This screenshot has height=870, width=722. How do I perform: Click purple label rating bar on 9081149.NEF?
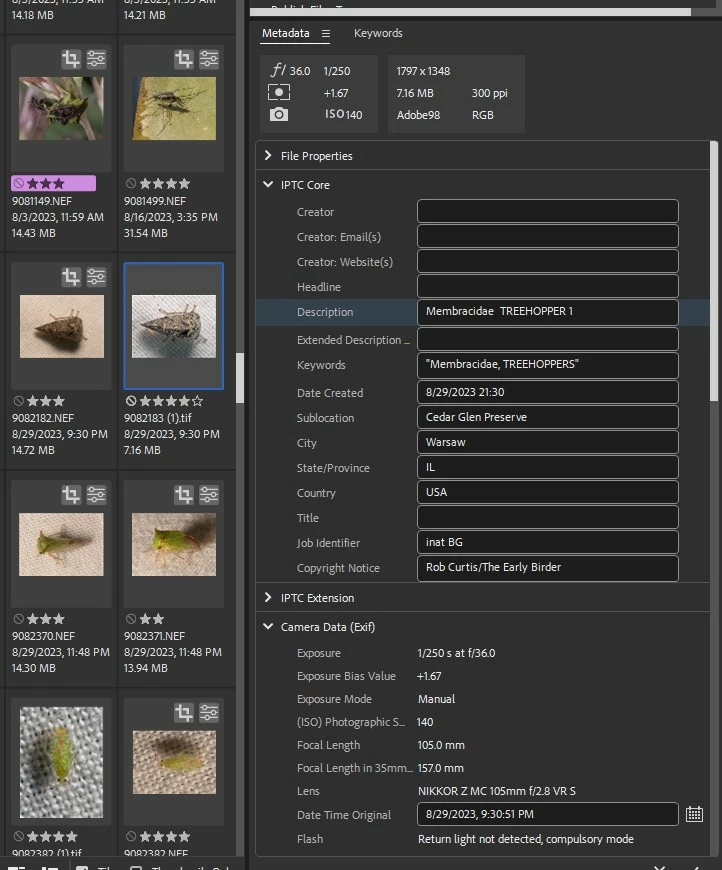point(53,183)
